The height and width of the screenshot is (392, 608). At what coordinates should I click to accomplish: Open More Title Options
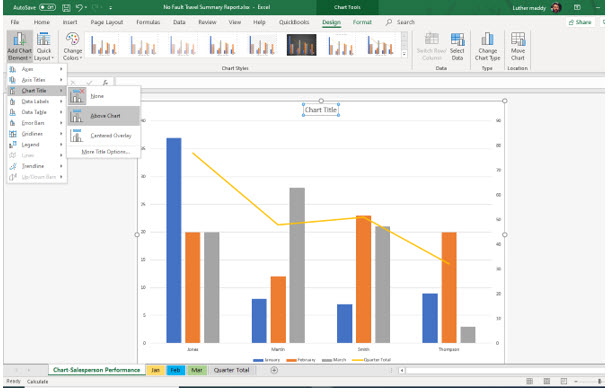coord(104,152)
